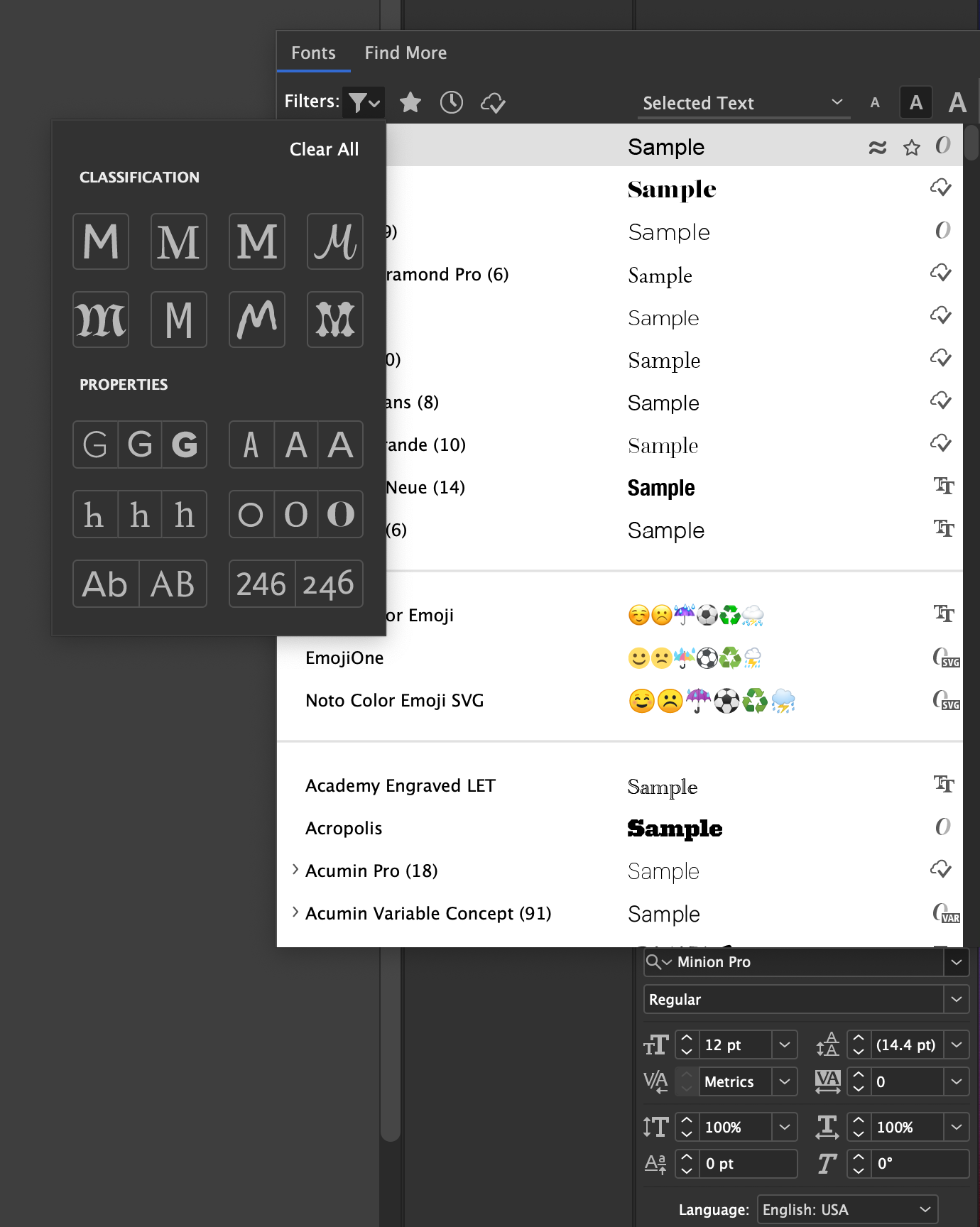Show activated fonts cloud filter

point(493,103)
